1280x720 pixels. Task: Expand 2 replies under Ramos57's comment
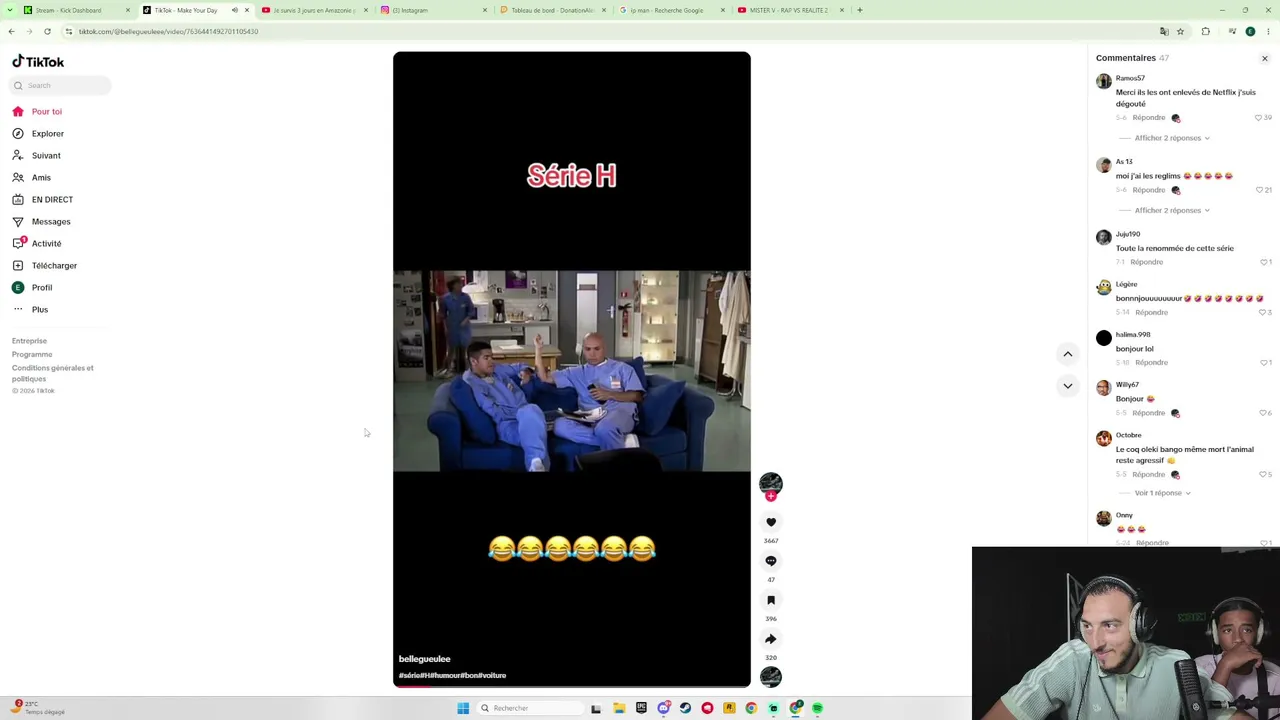[x=1172, y=138]
